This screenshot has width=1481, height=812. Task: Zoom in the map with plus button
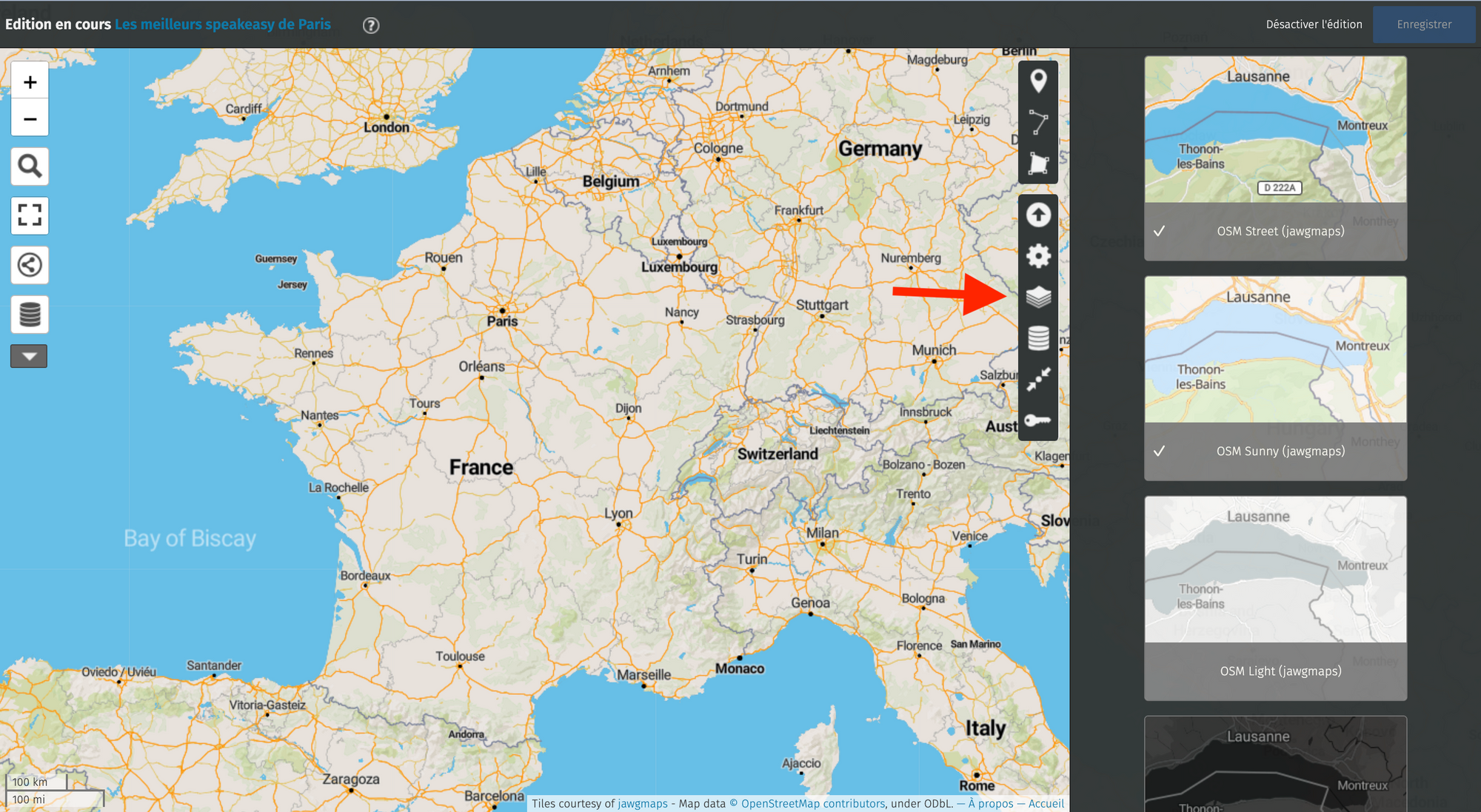(30, 81)
